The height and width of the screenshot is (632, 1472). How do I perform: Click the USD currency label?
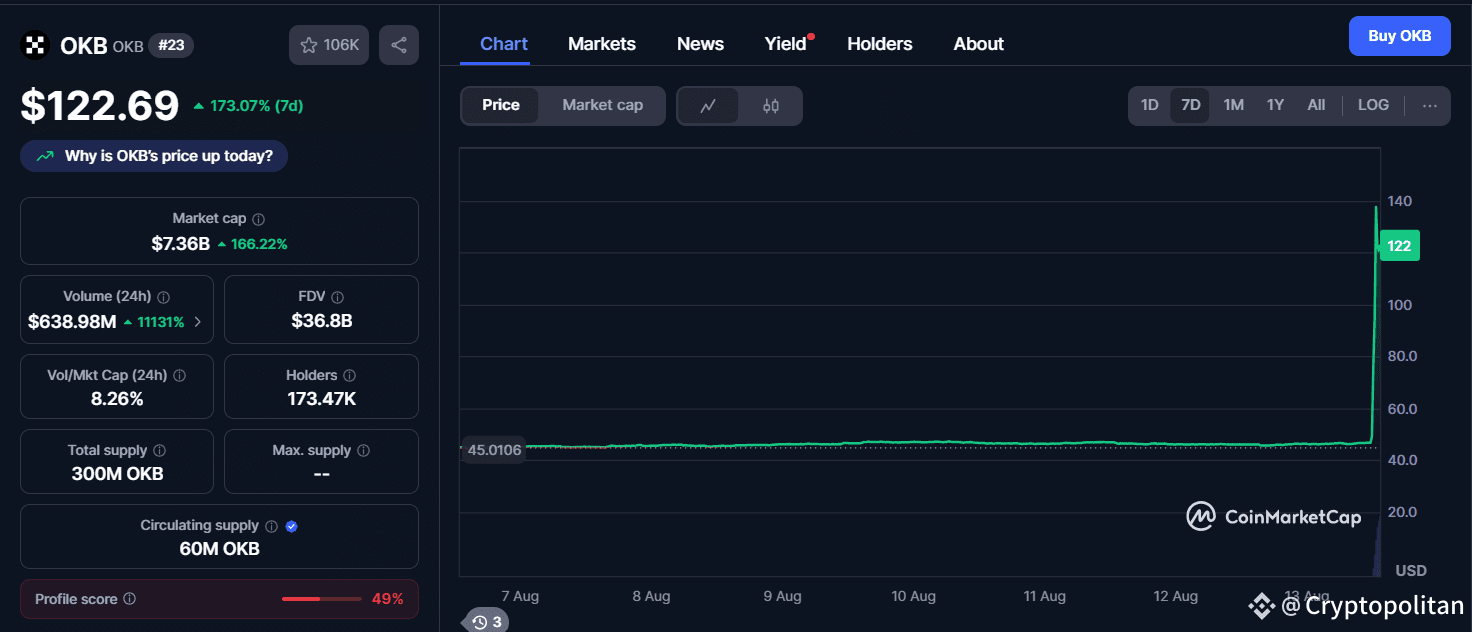click(1411, 571)
